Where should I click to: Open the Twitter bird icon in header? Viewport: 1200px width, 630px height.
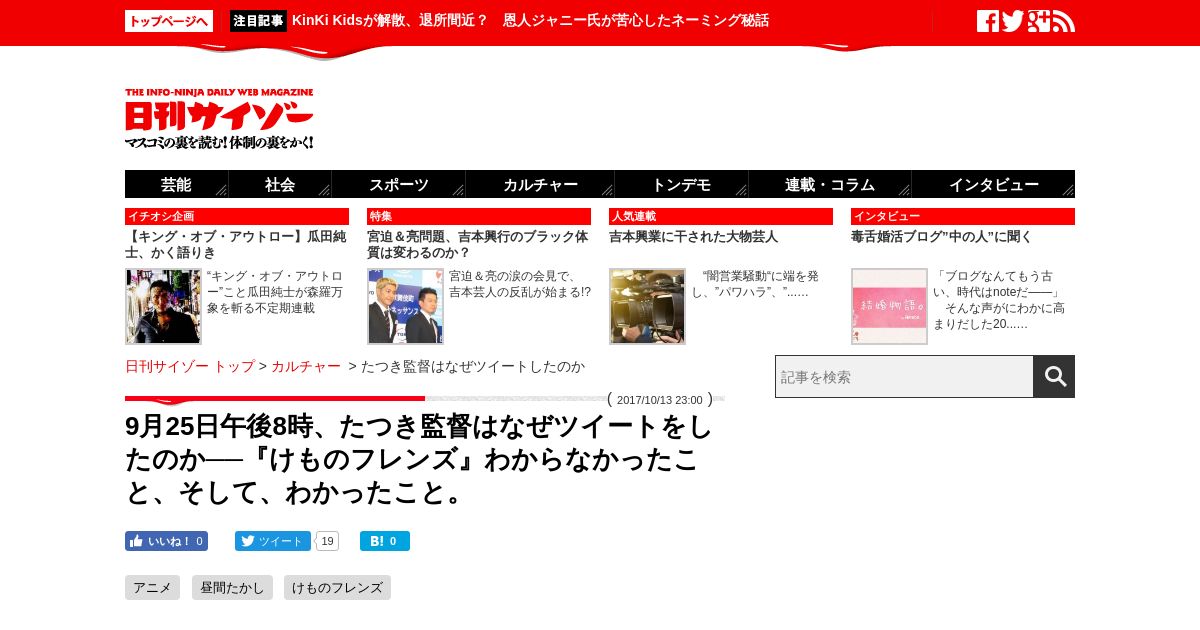pyautogui.click(x=1013, y=21)
